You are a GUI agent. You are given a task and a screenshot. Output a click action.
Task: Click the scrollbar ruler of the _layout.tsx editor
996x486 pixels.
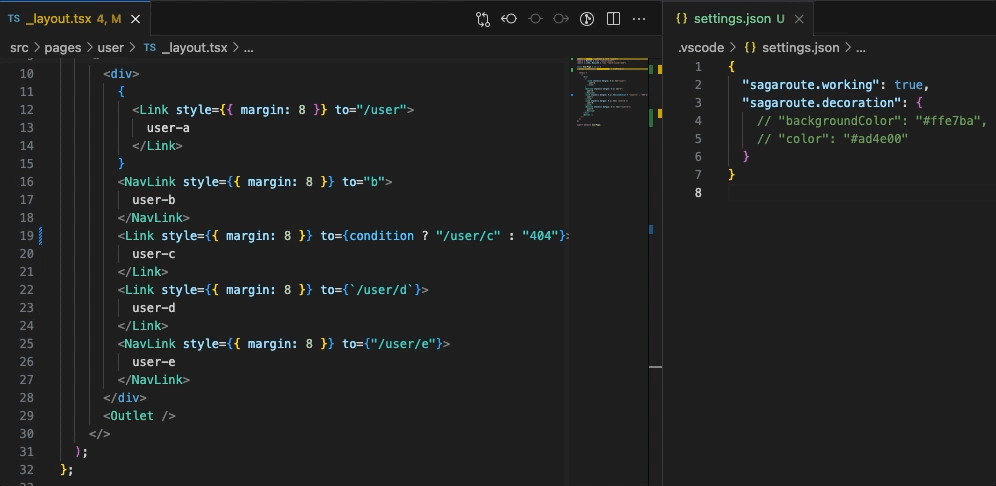click(x=656, y=272)
